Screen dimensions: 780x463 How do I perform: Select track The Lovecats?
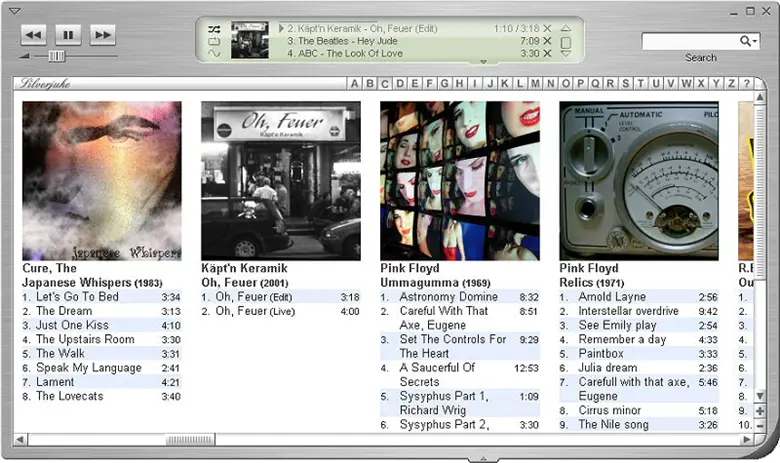pos(102,396)
